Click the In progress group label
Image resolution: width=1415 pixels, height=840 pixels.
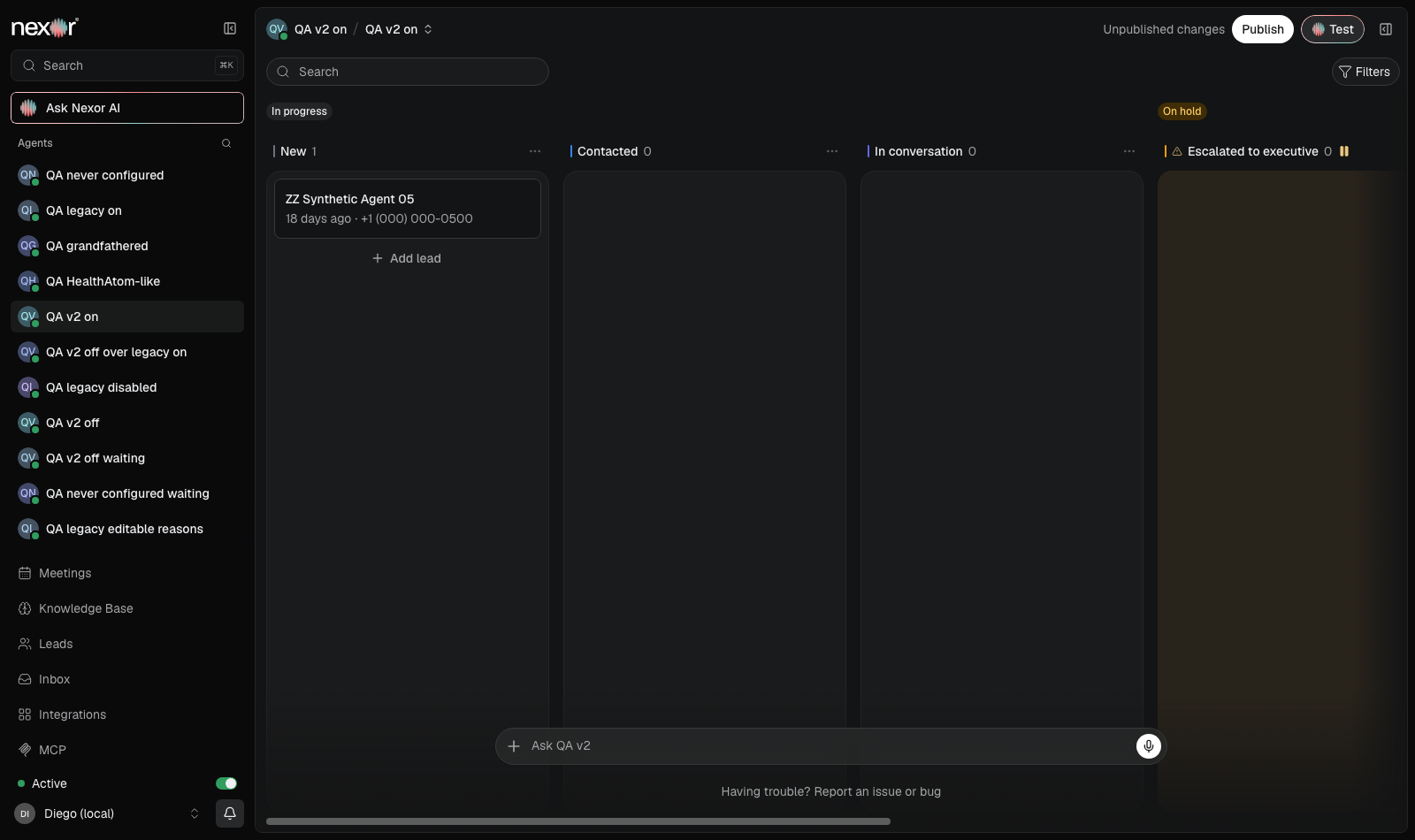click(x=299, y=111)
